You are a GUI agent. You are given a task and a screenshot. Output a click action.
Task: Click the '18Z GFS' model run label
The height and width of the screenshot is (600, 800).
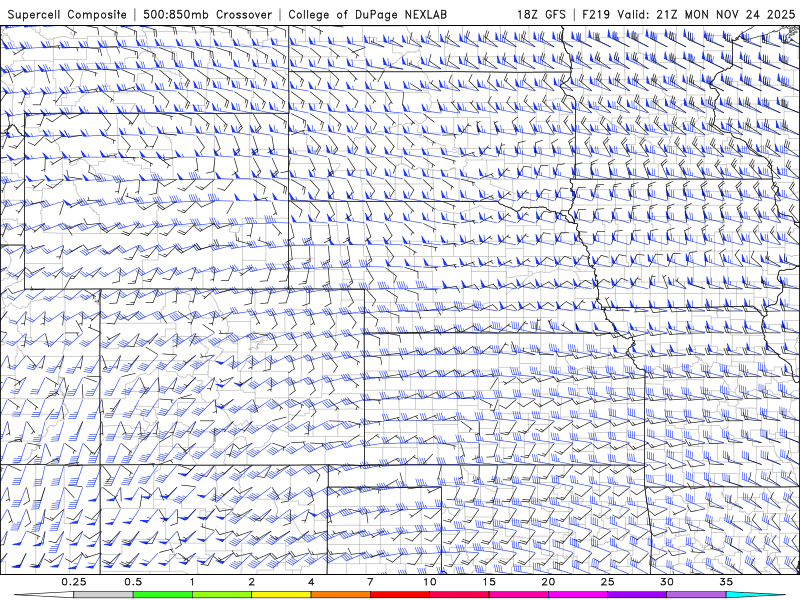tap(541, 14)
